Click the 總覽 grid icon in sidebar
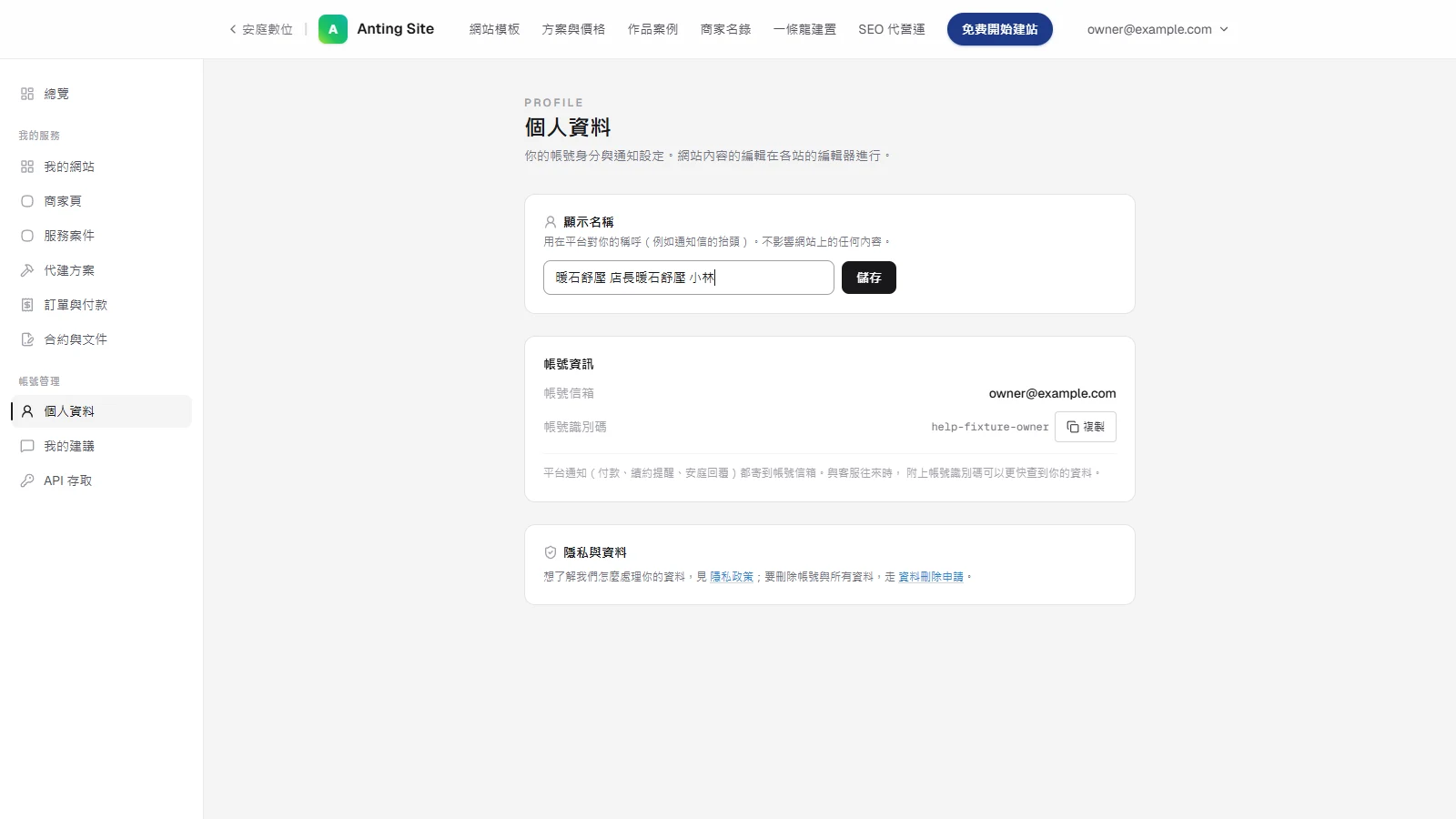1456x819 pixels. click(27, 94)
